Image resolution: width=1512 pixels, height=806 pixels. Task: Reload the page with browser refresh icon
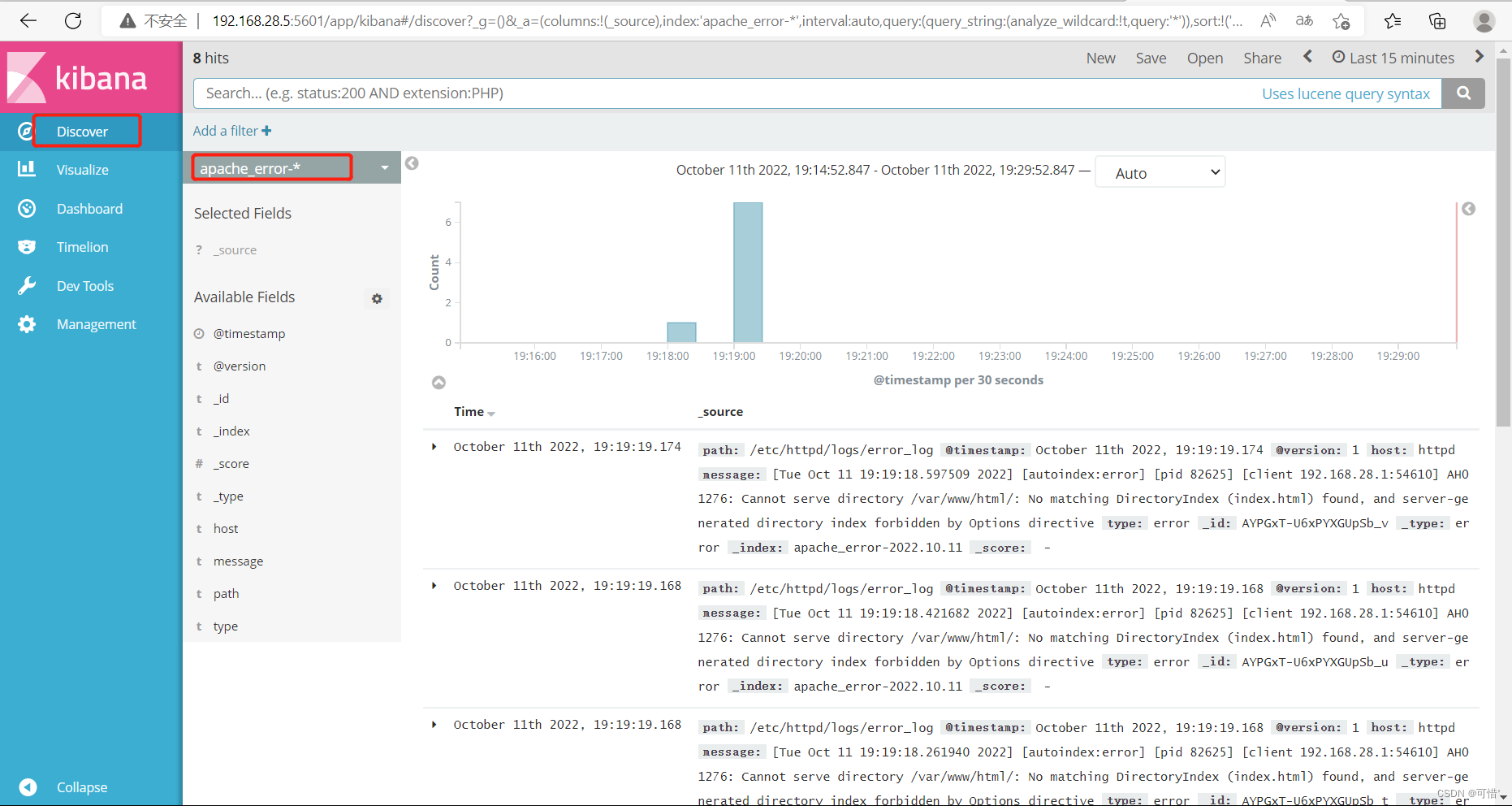point(73,20)
